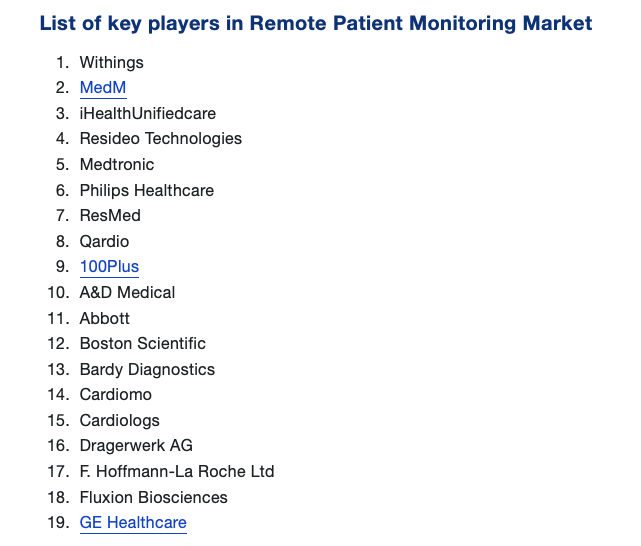Click the A&D Medical list entry
641x546 pixels.
tap(127, 292)
